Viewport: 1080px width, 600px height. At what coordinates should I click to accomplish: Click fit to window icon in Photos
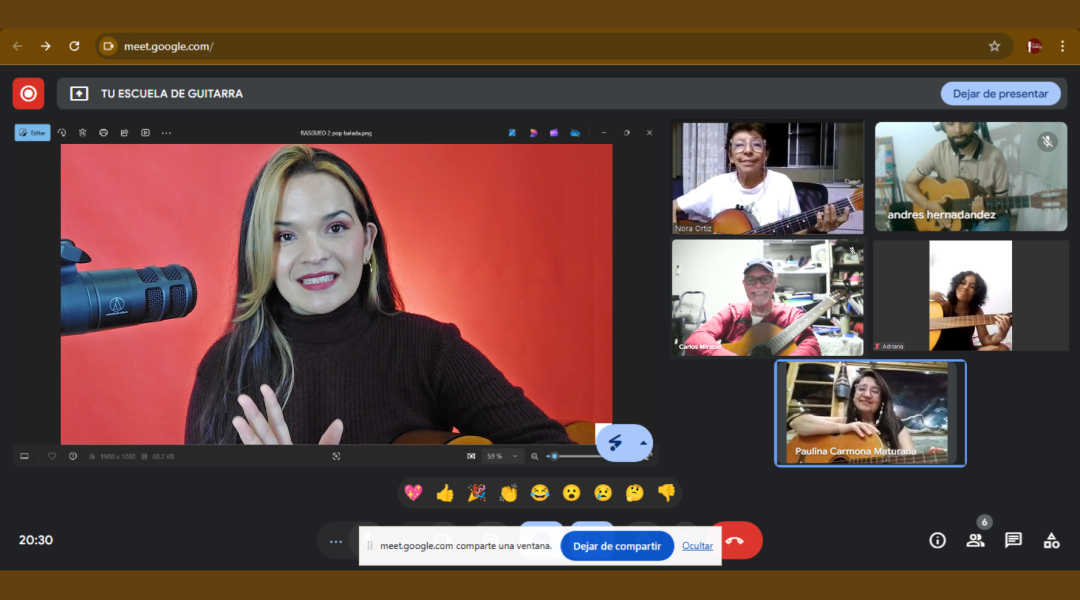pos(471,456)
